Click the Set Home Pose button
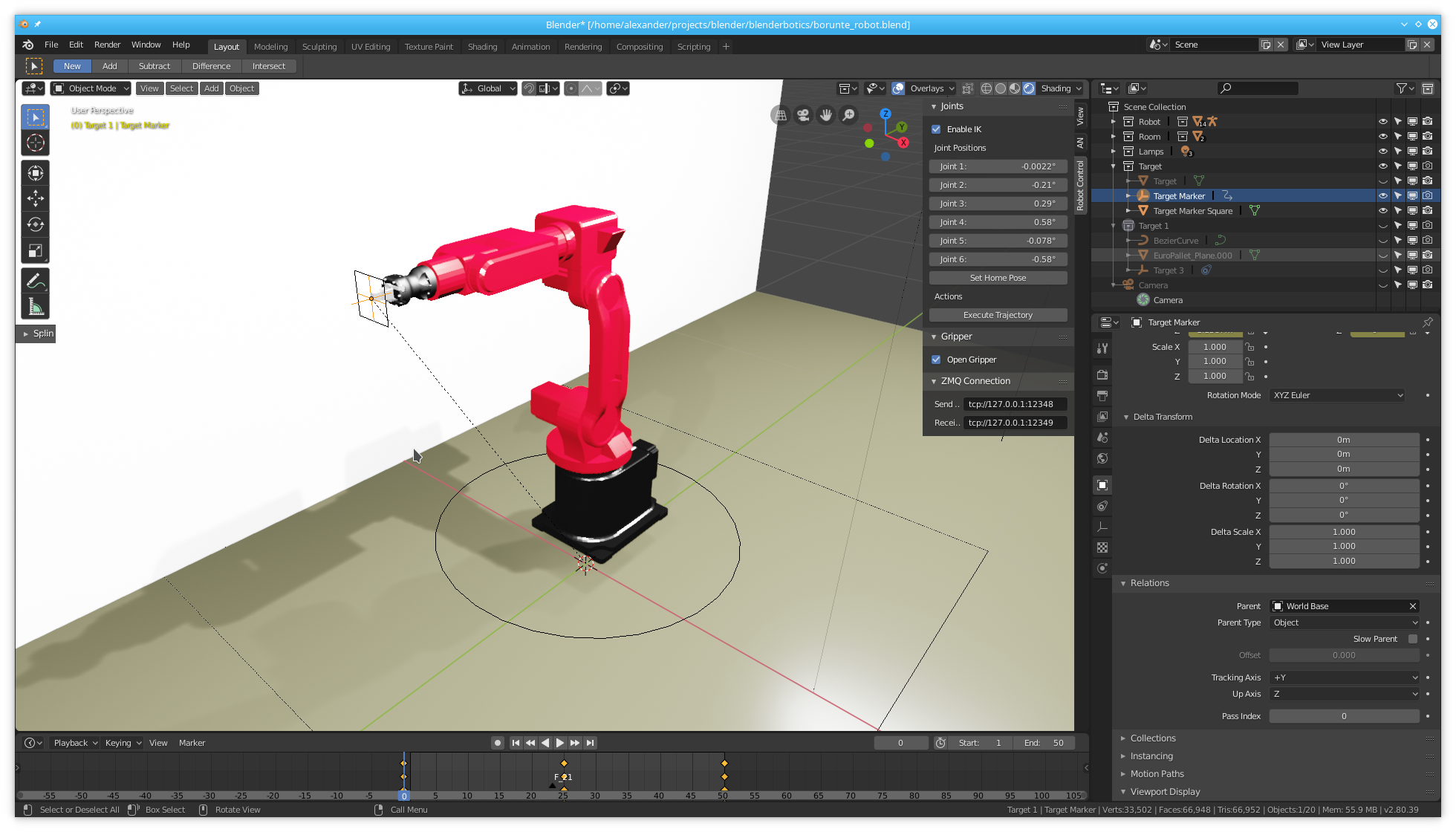This screenshot has width=1456, height=832. coord(998,278)
